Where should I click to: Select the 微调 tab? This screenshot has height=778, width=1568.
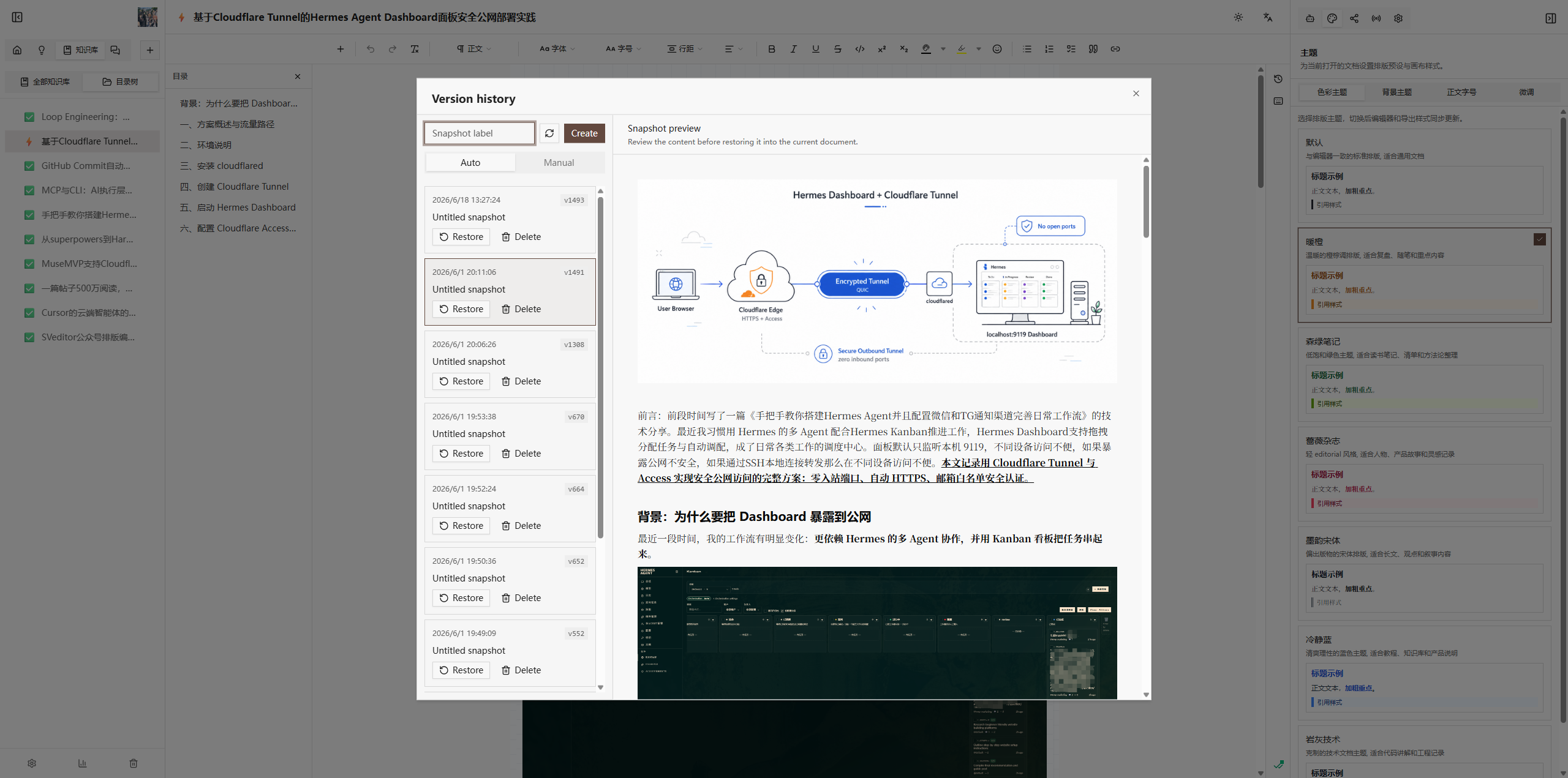point(1526,92)
